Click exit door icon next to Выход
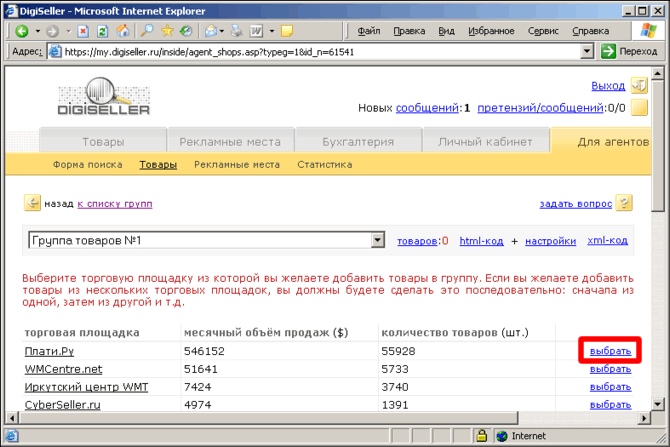670x447 pixels. point(640,85)
